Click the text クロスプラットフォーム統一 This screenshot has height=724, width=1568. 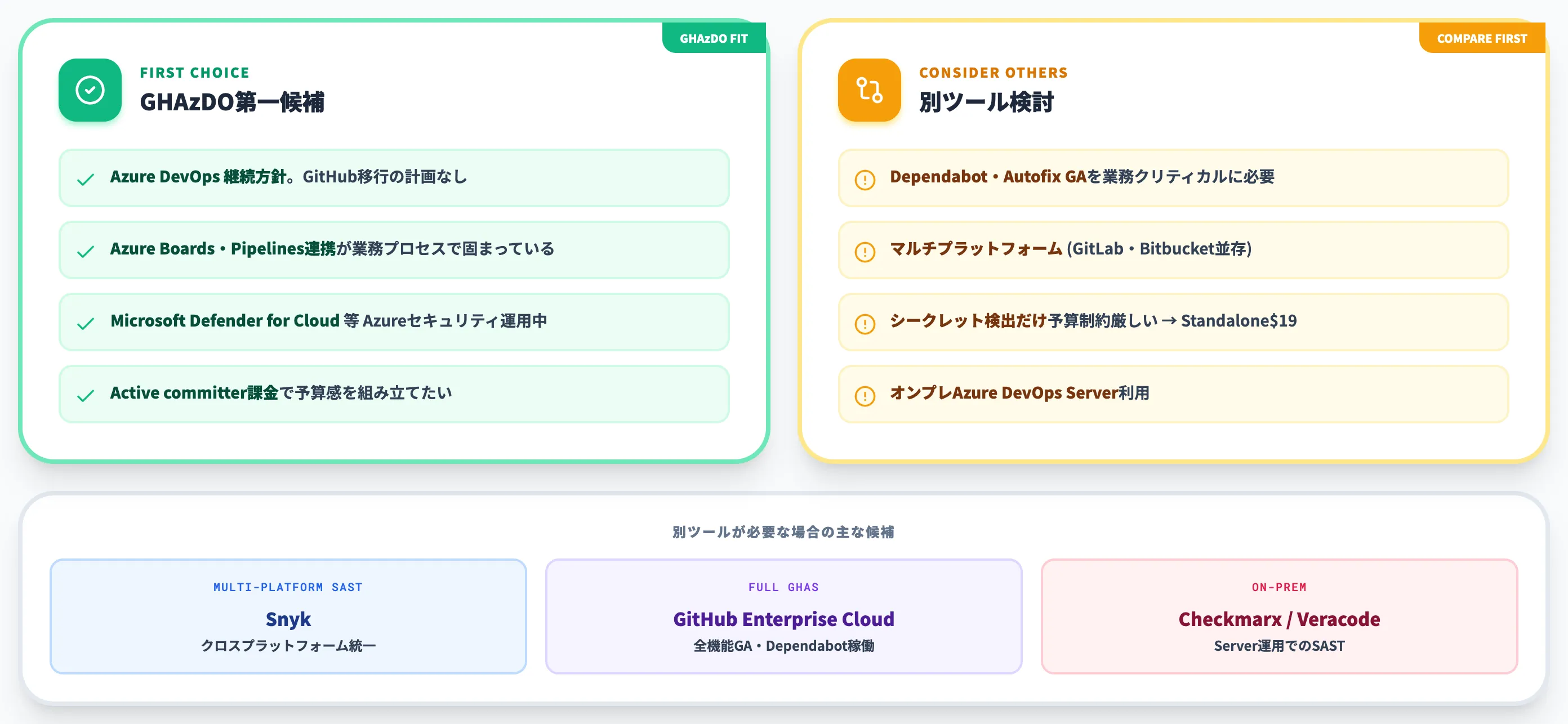pyautogui.click(x=288, y=646)
